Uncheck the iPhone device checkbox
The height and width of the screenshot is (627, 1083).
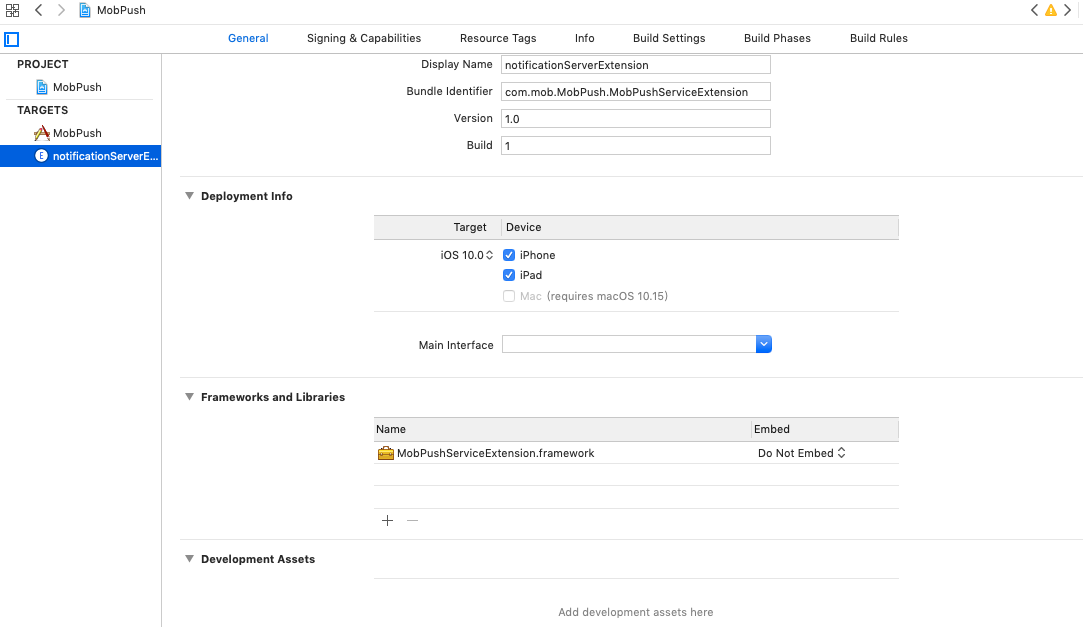(509, 255)
